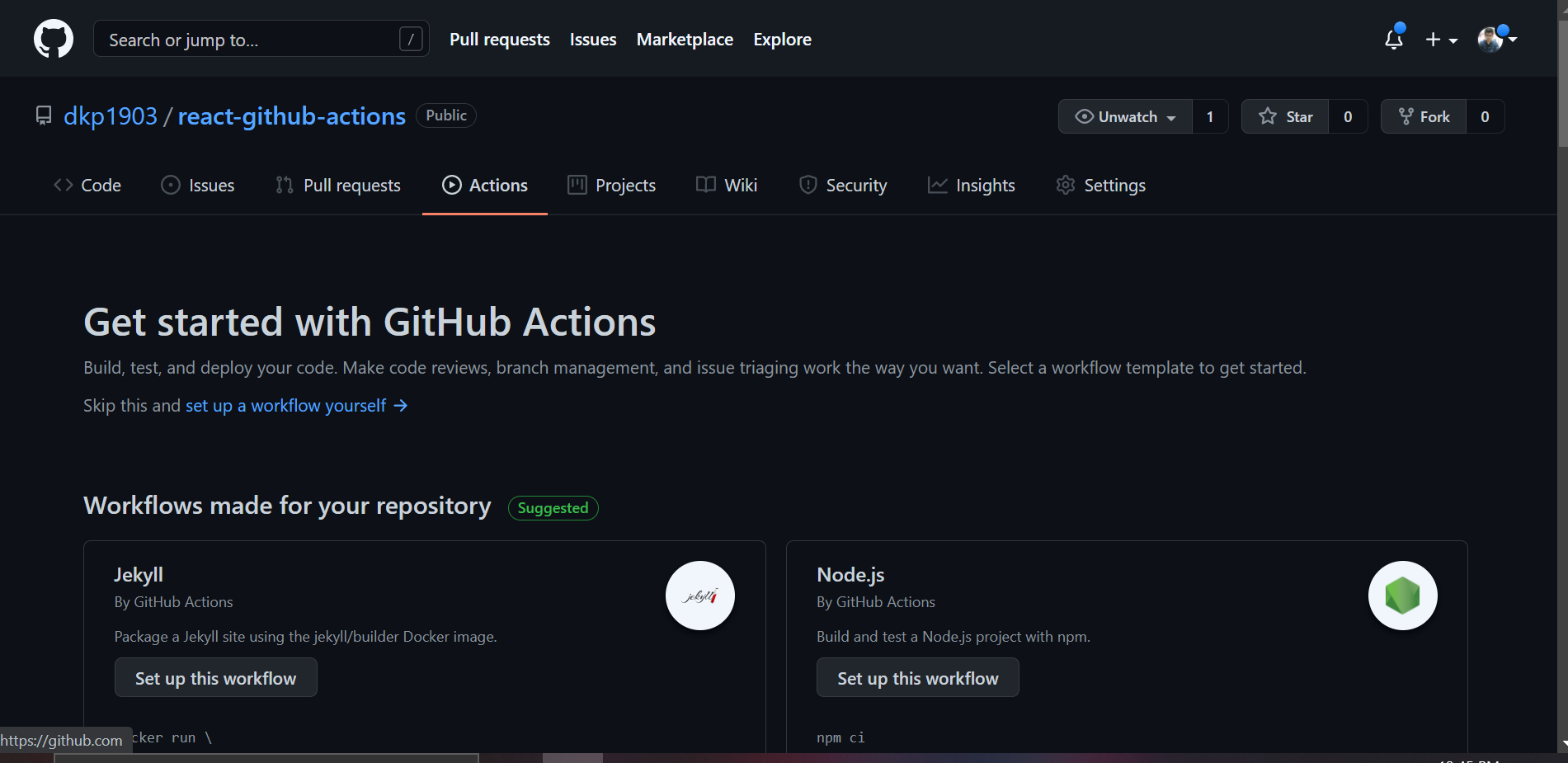This screenshot has height=763, width=1568.
Task: Click the star count 0
Action: click(x=1348, y=116)
